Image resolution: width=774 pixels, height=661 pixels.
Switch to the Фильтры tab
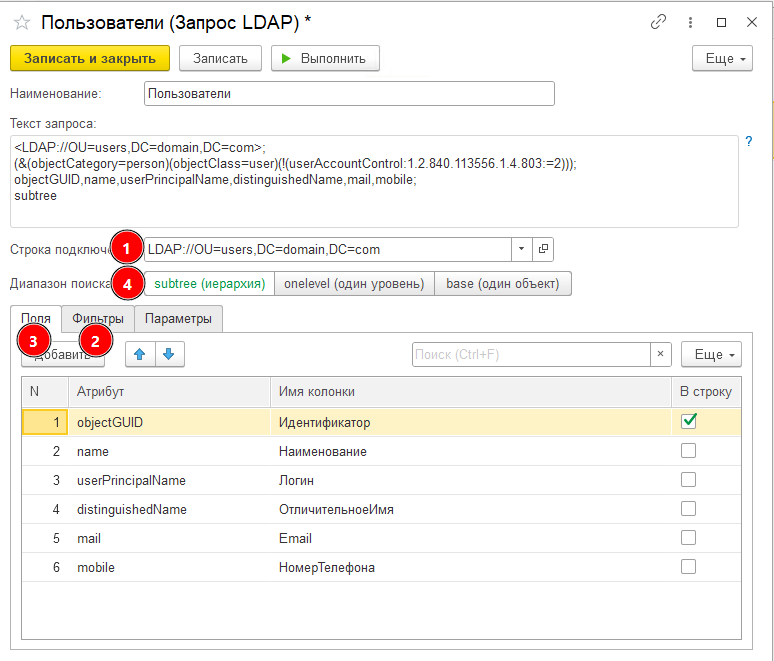(98, 319)
